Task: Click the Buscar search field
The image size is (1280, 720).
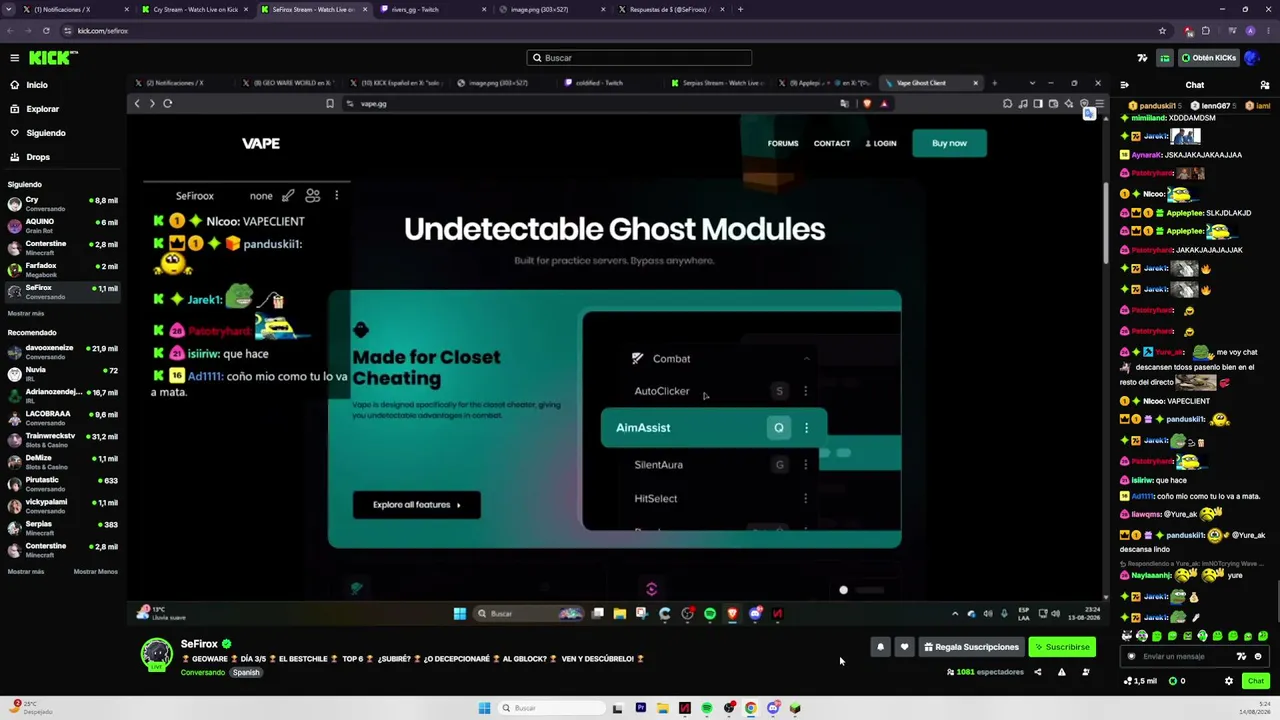Action: click(639, 58)
